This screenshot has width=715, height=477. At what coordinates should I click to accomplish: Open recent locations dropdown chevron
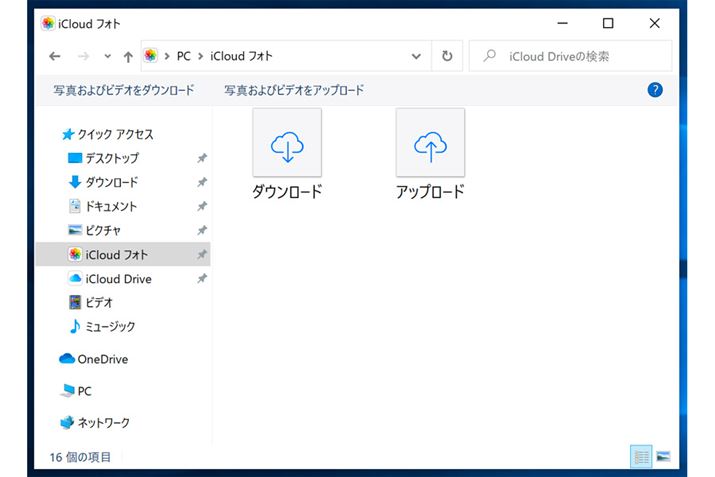coord(107,56)
